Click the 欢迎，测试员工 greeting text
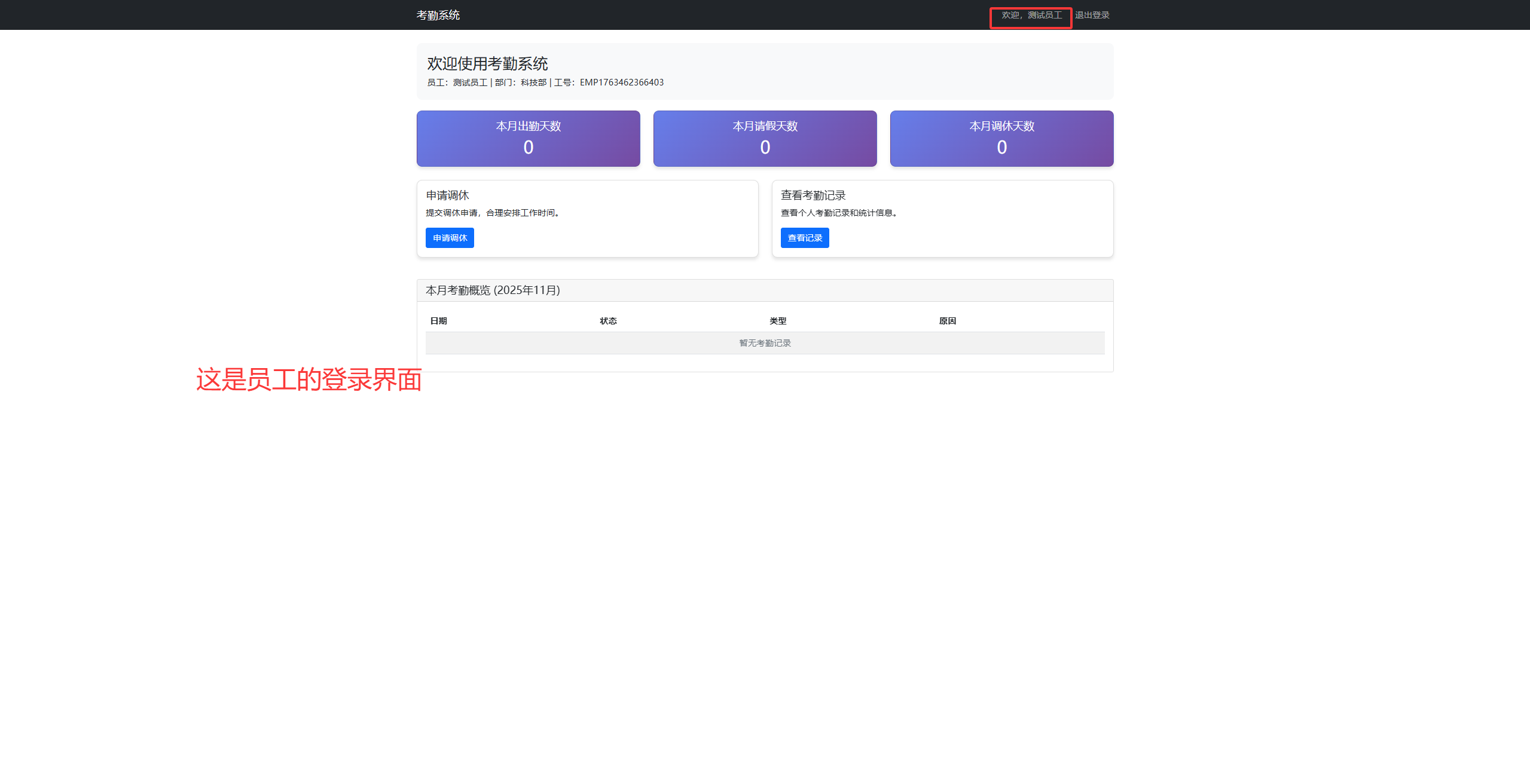This screenshot has width=1530, height=784. point(1031,15)
